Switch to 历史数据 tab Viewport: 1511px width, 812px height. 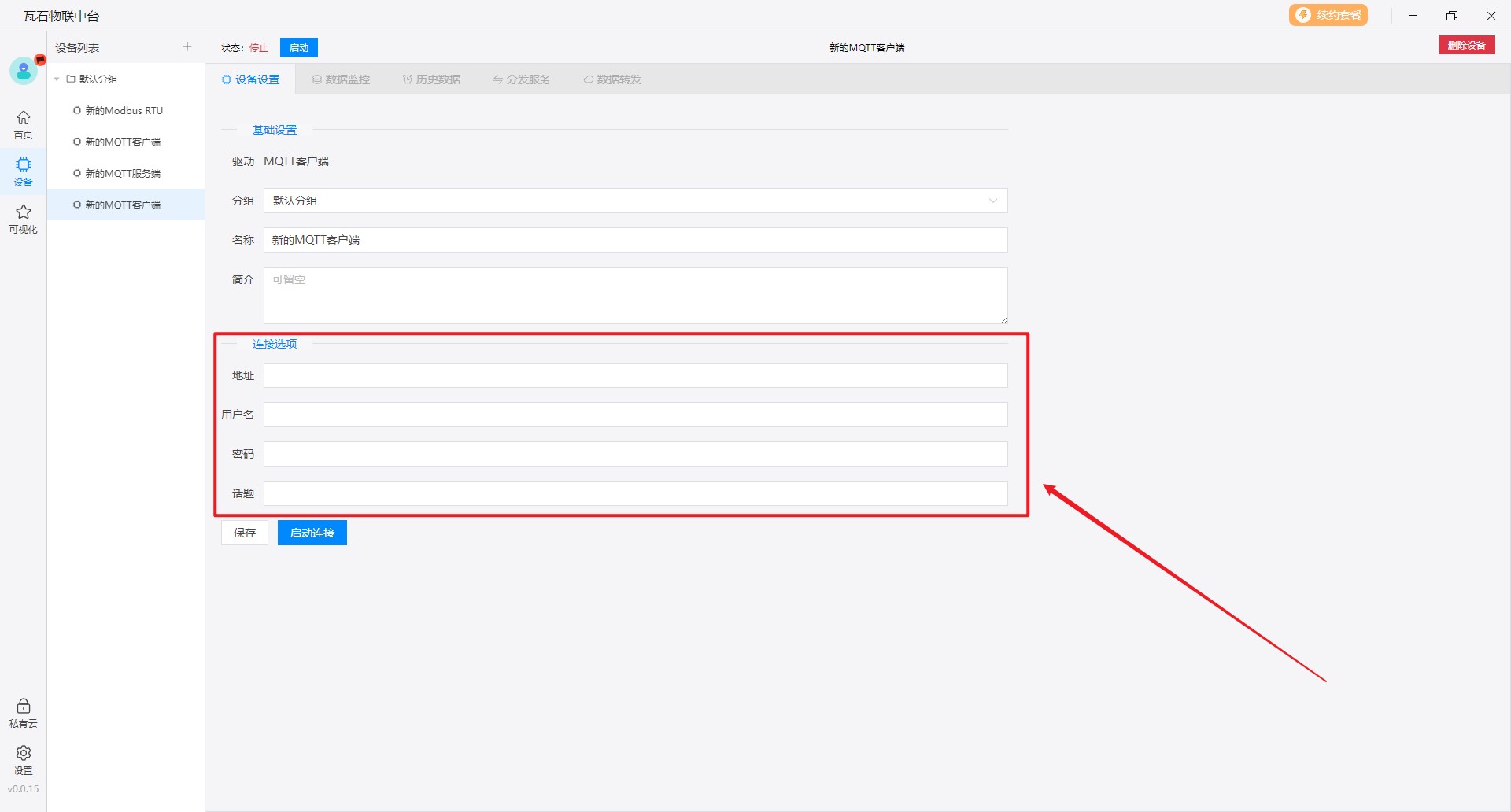431,79
